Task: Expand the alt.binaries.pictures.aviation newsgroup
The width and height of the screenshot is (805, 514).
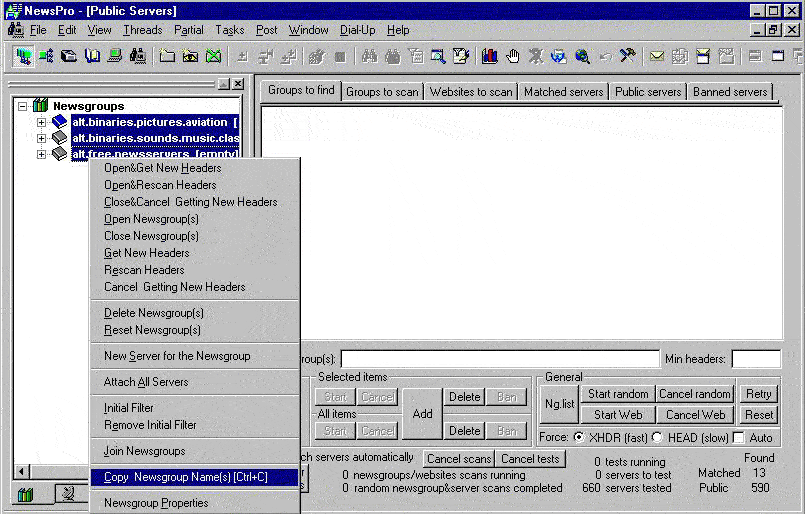Action: click(42, 122)
